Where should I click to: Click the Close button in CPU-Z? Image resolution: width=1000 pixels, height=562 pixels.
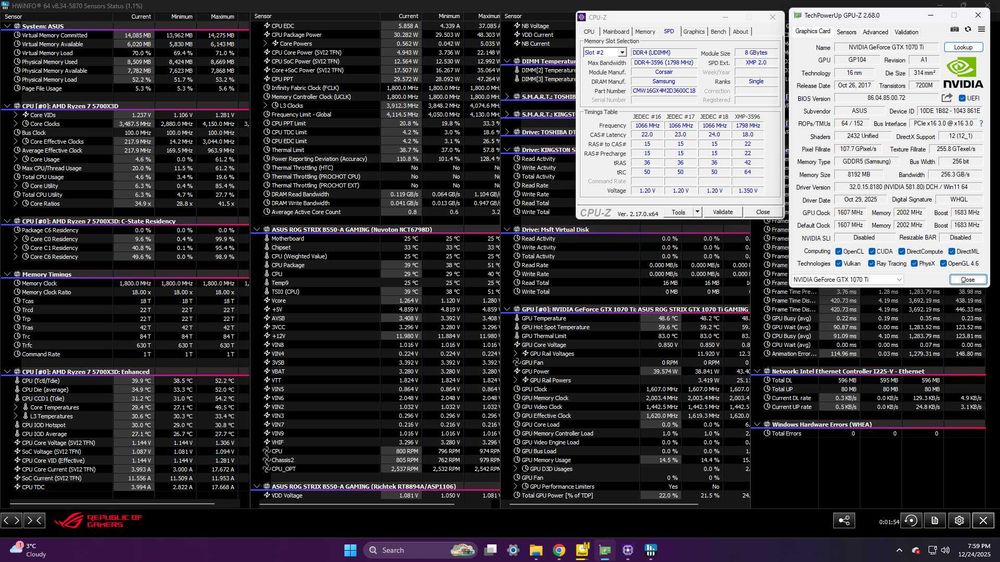[x=763, y=212]
